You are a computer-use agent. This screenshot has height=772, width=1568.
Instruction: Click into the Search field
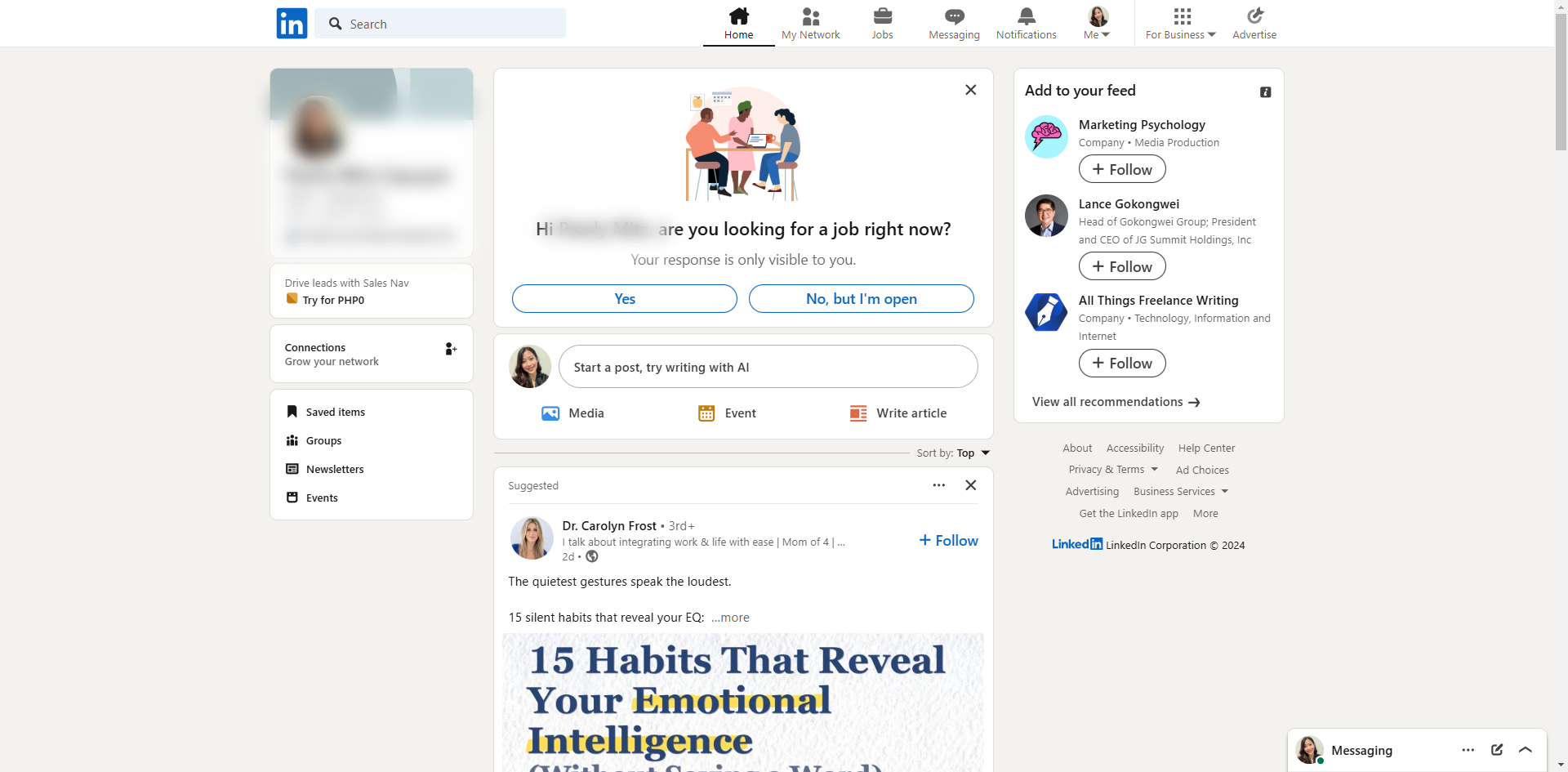pos(440,24)
